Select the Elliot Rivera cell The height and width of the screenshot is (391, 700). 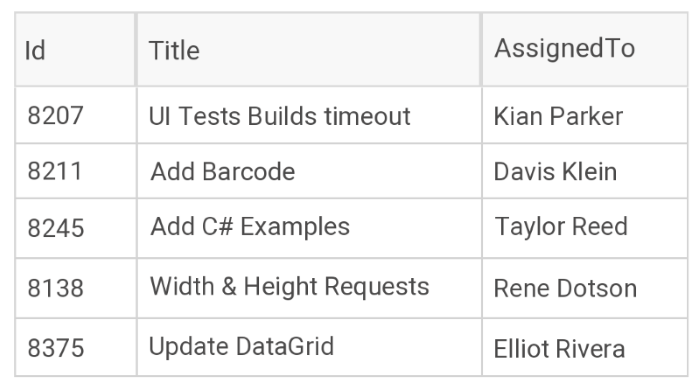(585, 347)
